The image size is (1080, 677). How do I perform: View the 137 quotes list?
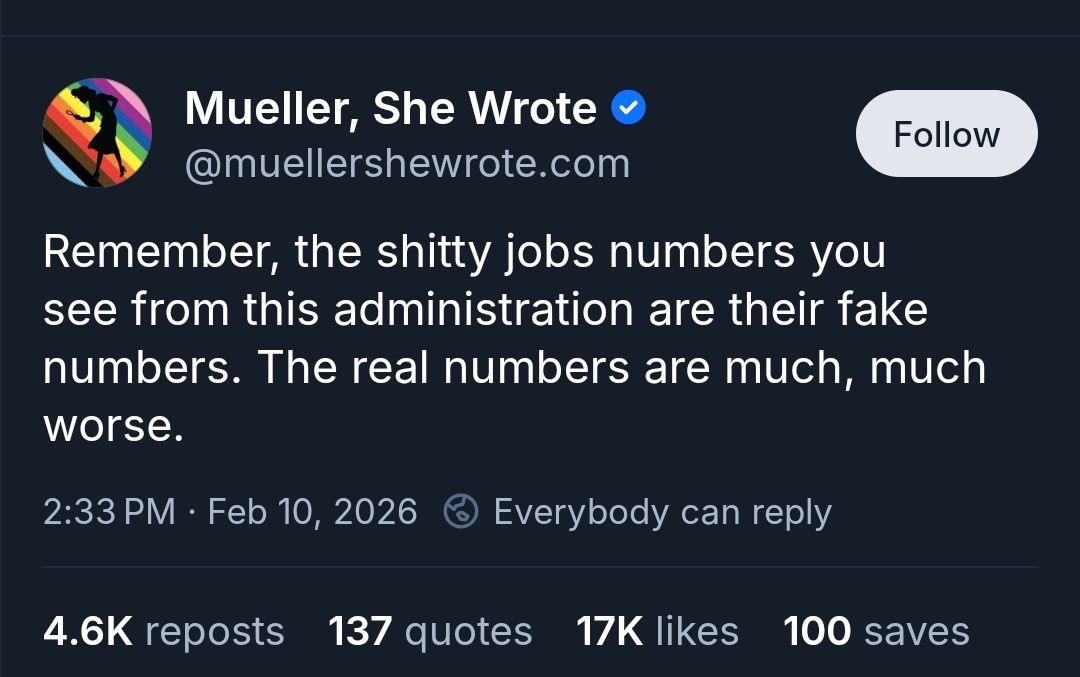(x=430, y=631)
